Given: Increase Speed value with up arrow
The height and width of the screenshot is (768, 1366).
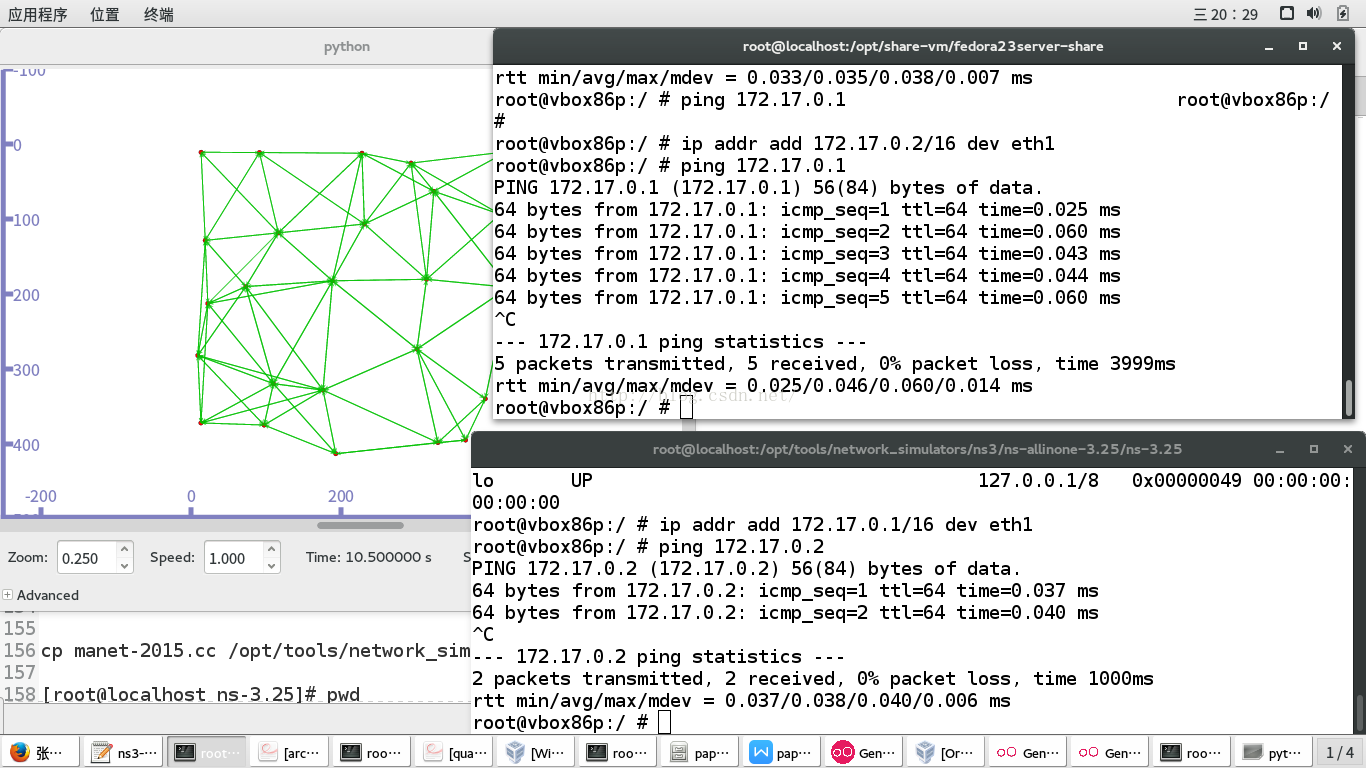Looking at the screenshot, I should (x=271, y=550).
